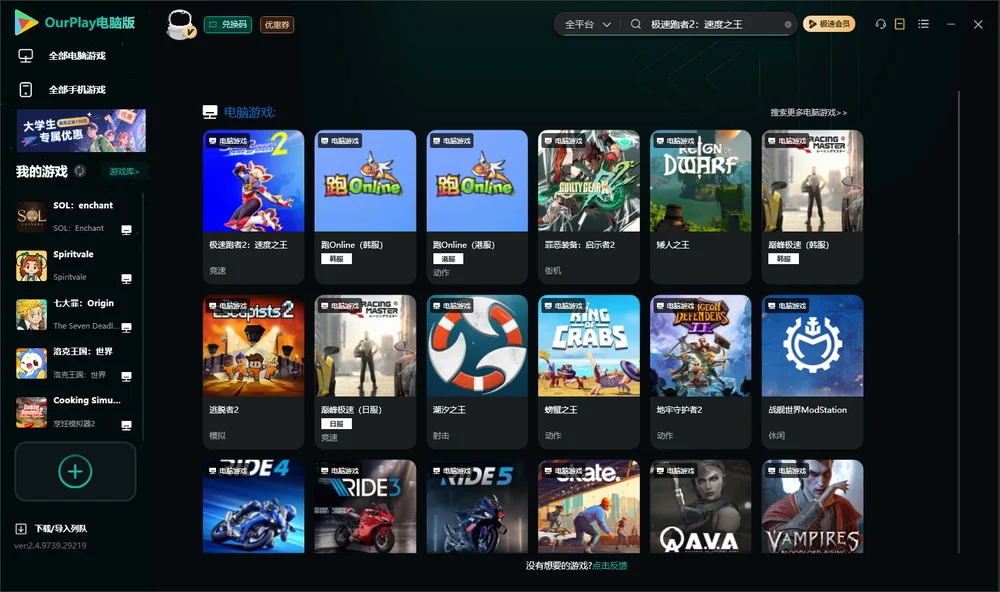The width and height of the screenshot is (1000, 592).
Task: Open the 巅峰极速 (韩服) game card
Action: pyautogui.click(x=812, y=207)
